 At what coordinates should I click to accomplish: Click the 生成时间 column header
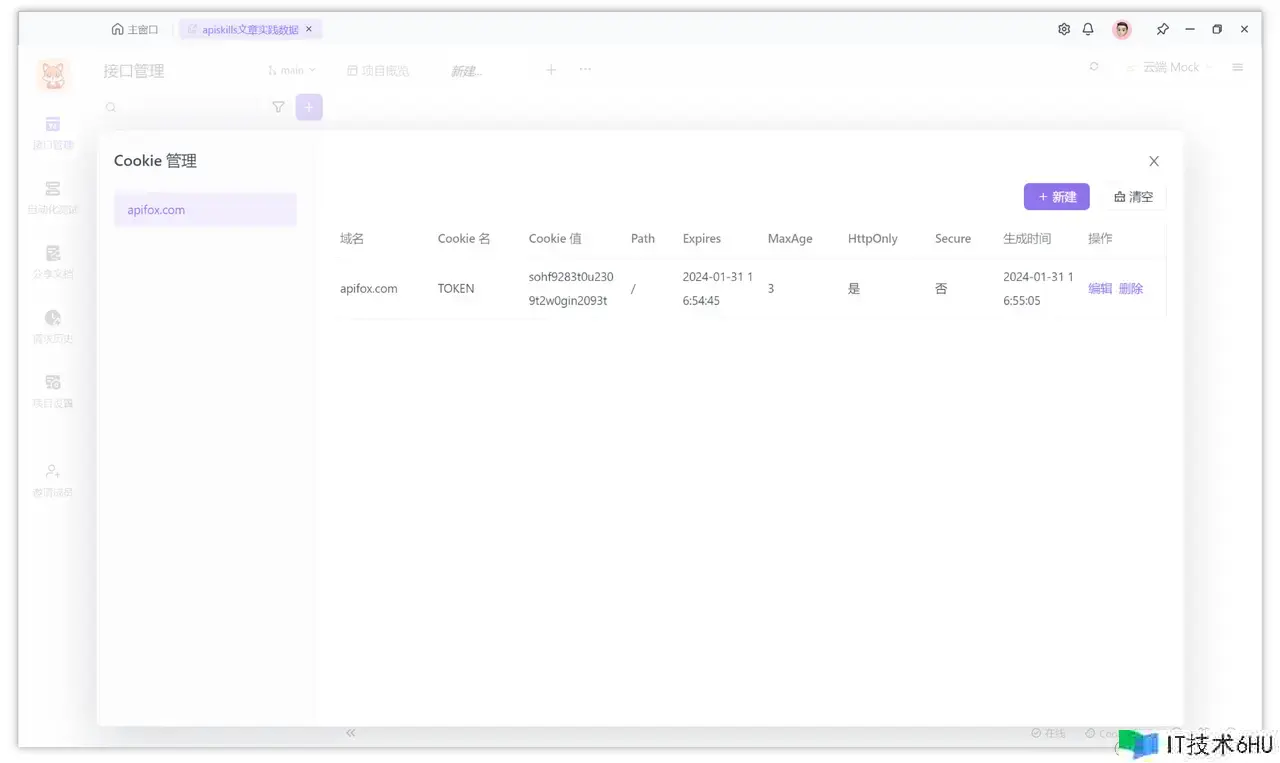[x=1027, y=239]
